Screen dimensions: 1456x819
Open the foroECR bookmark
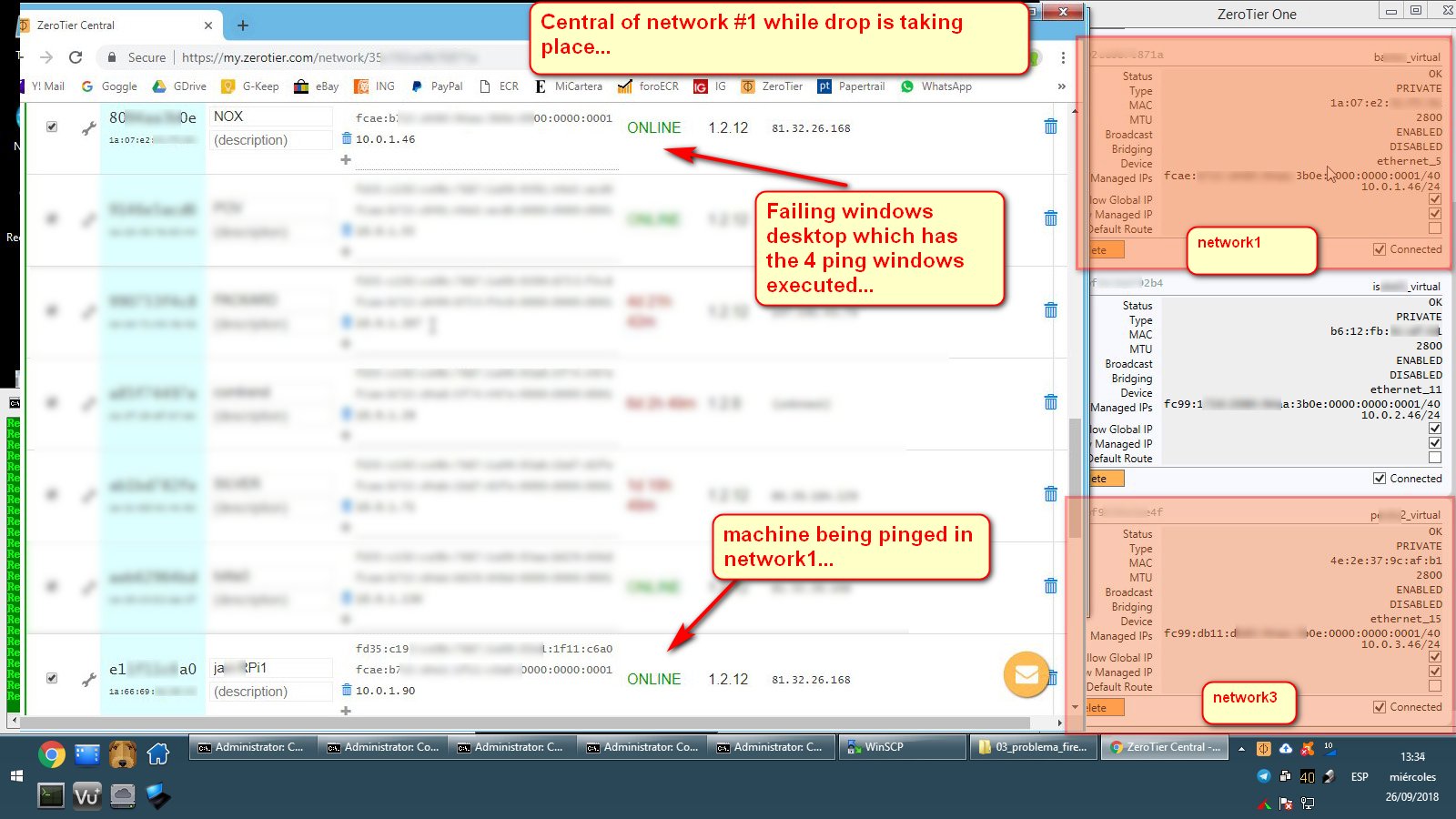click(x=649, y=86)
